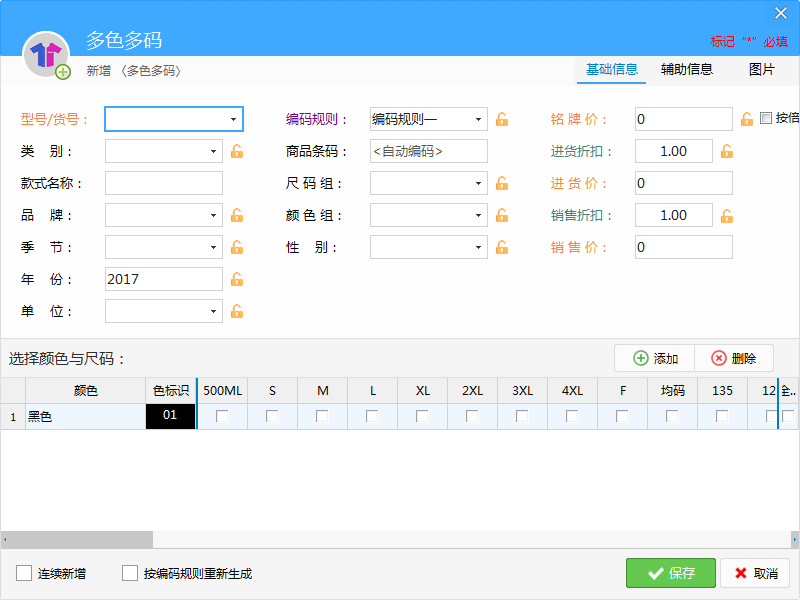Click the 销售折扣 input showing 1.00
Viewport: 800px width, 600px height.
pos(673,215)
